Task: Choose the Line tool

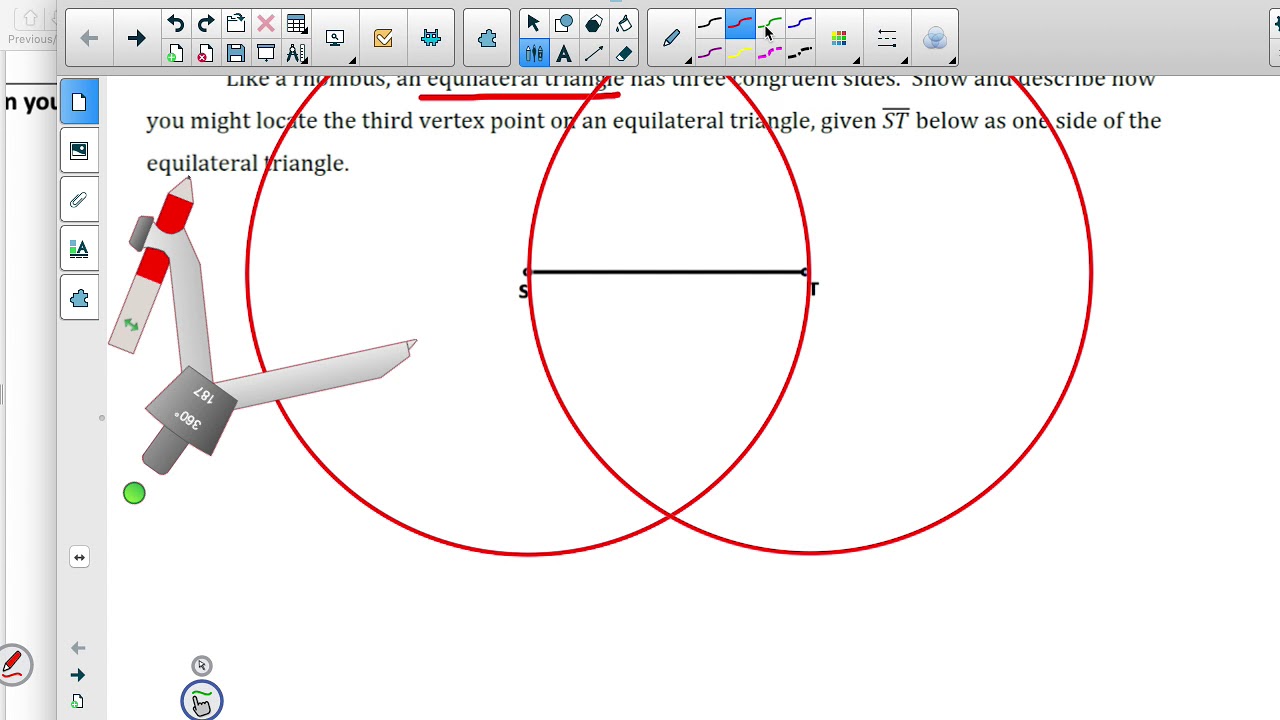Action: click(594, 53)
